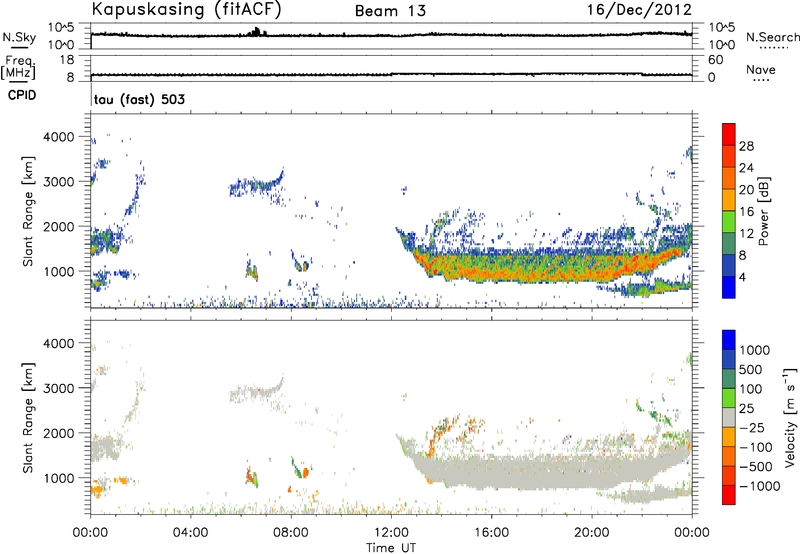Click the '12:00' time axis label
Viewport: 800px width, 554px height.
(391, 533)
